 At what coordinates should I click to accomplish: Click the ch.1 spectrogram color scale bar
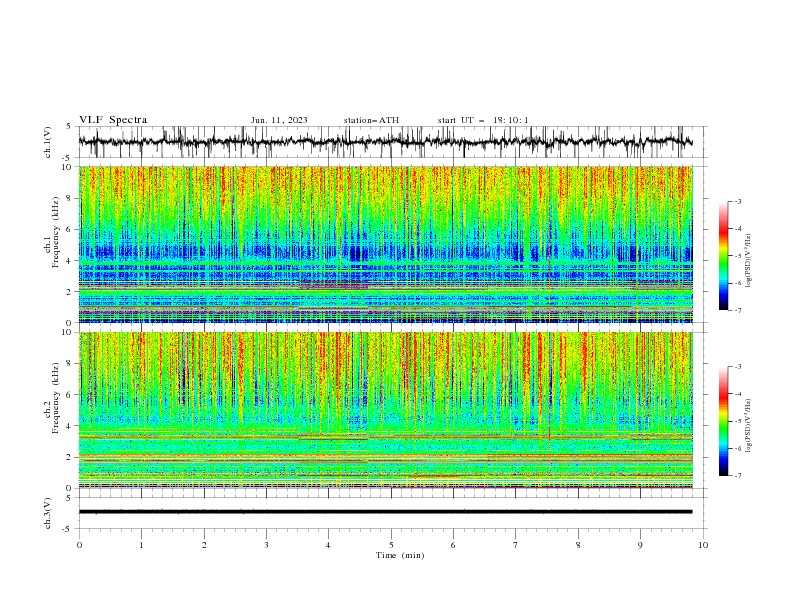(x=723, y=256)
